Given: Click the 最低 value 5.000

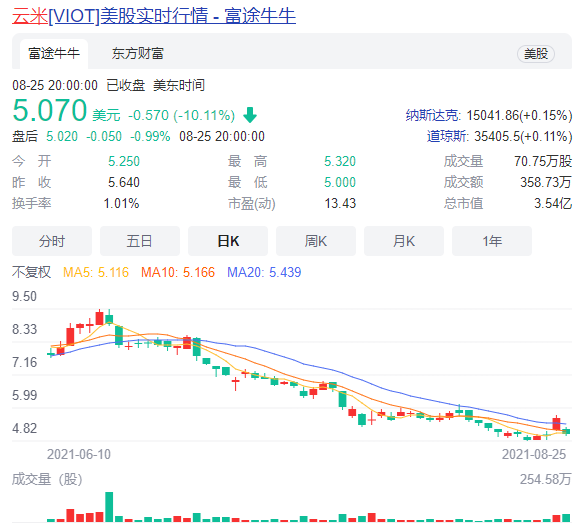Looking at the screenshot, I should click(x=340, y=182).
